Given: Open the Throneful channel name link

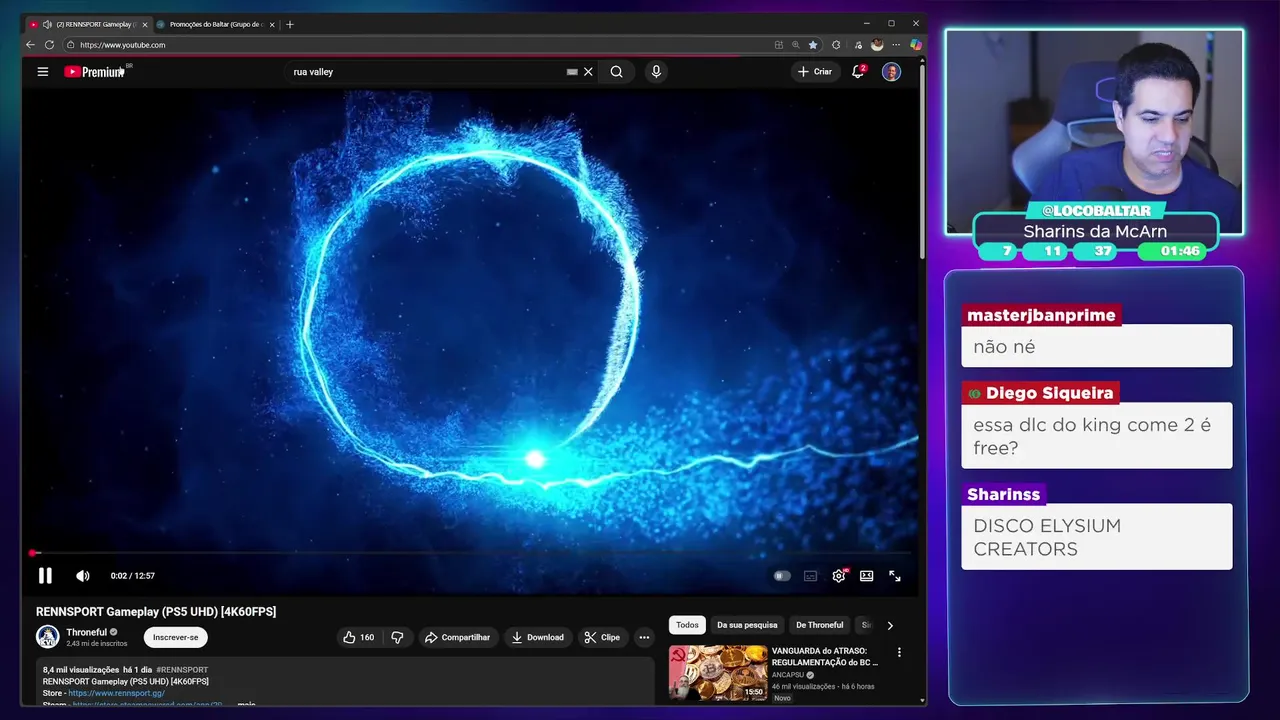Looking at the screenshot, I should (86, 632).
